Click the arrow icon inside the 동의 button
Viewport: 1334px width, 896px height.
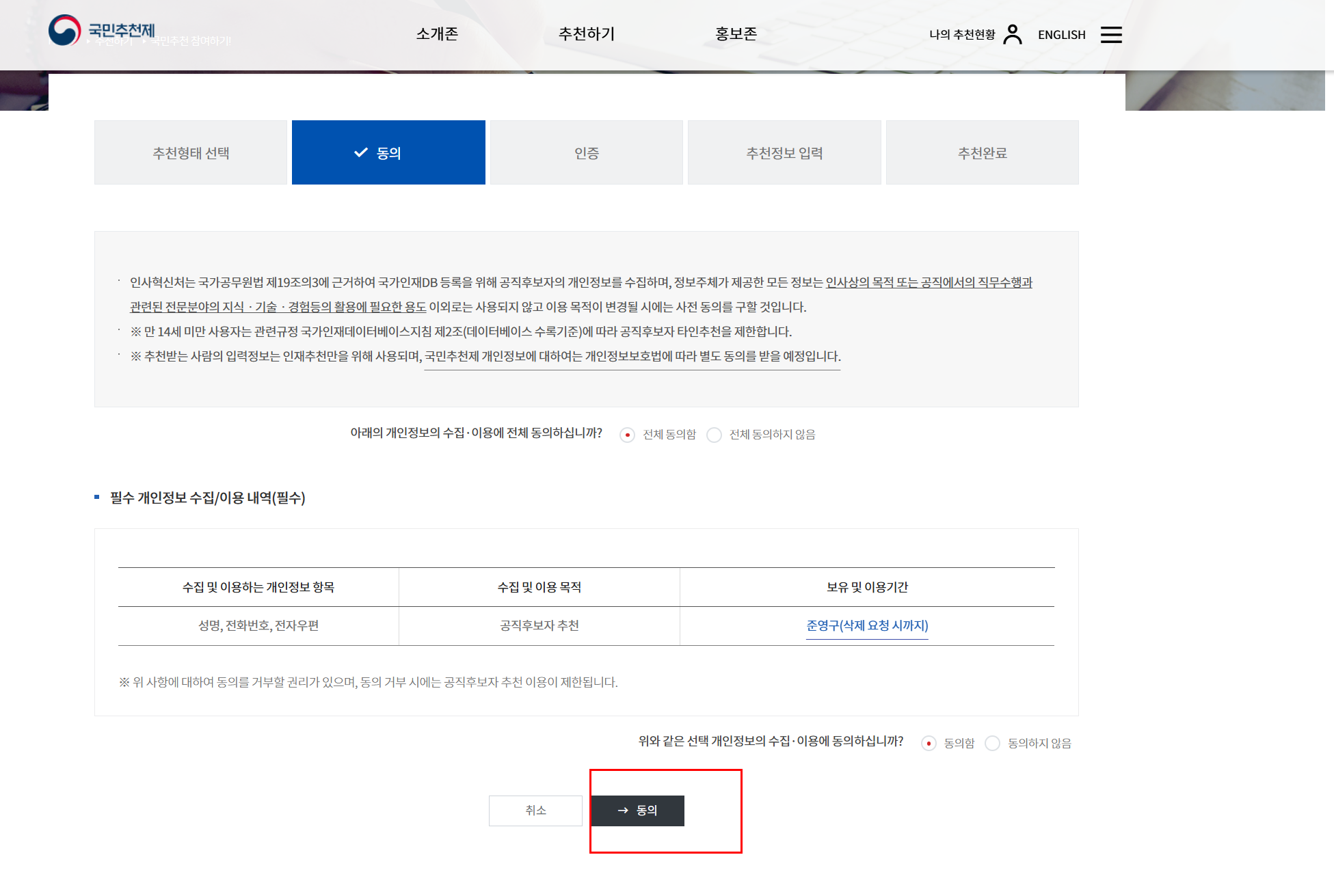[622, 811]
